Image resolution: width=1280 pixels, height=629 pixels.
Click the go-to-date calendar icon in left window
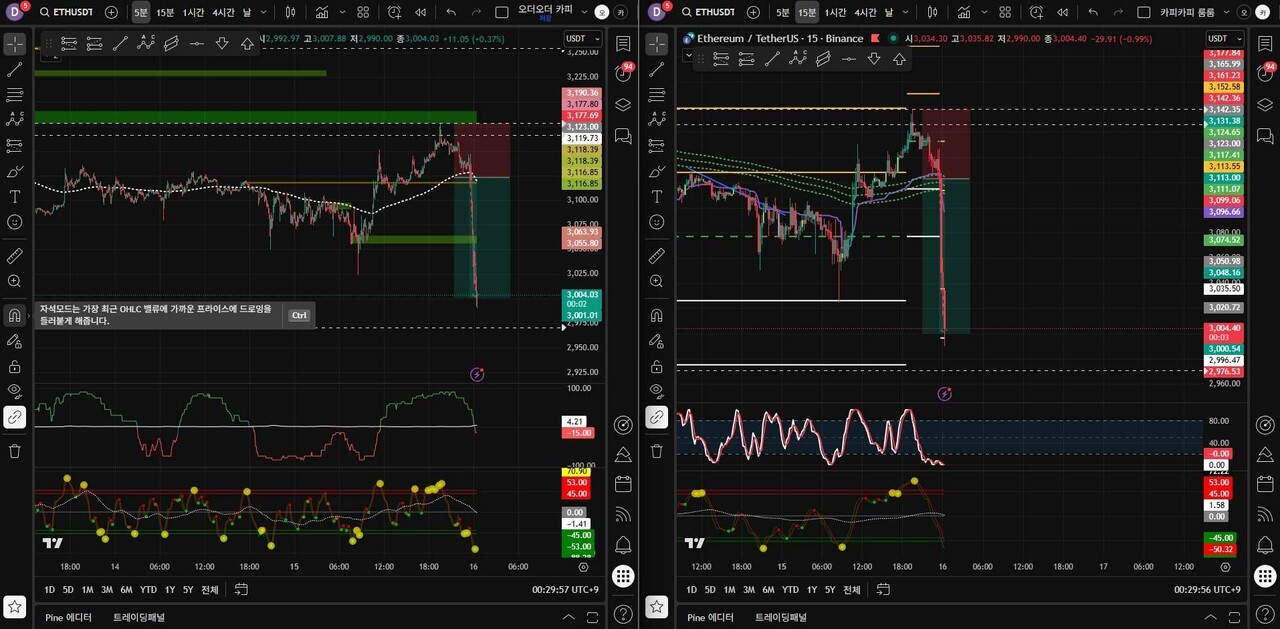click(x=241, y=589)
